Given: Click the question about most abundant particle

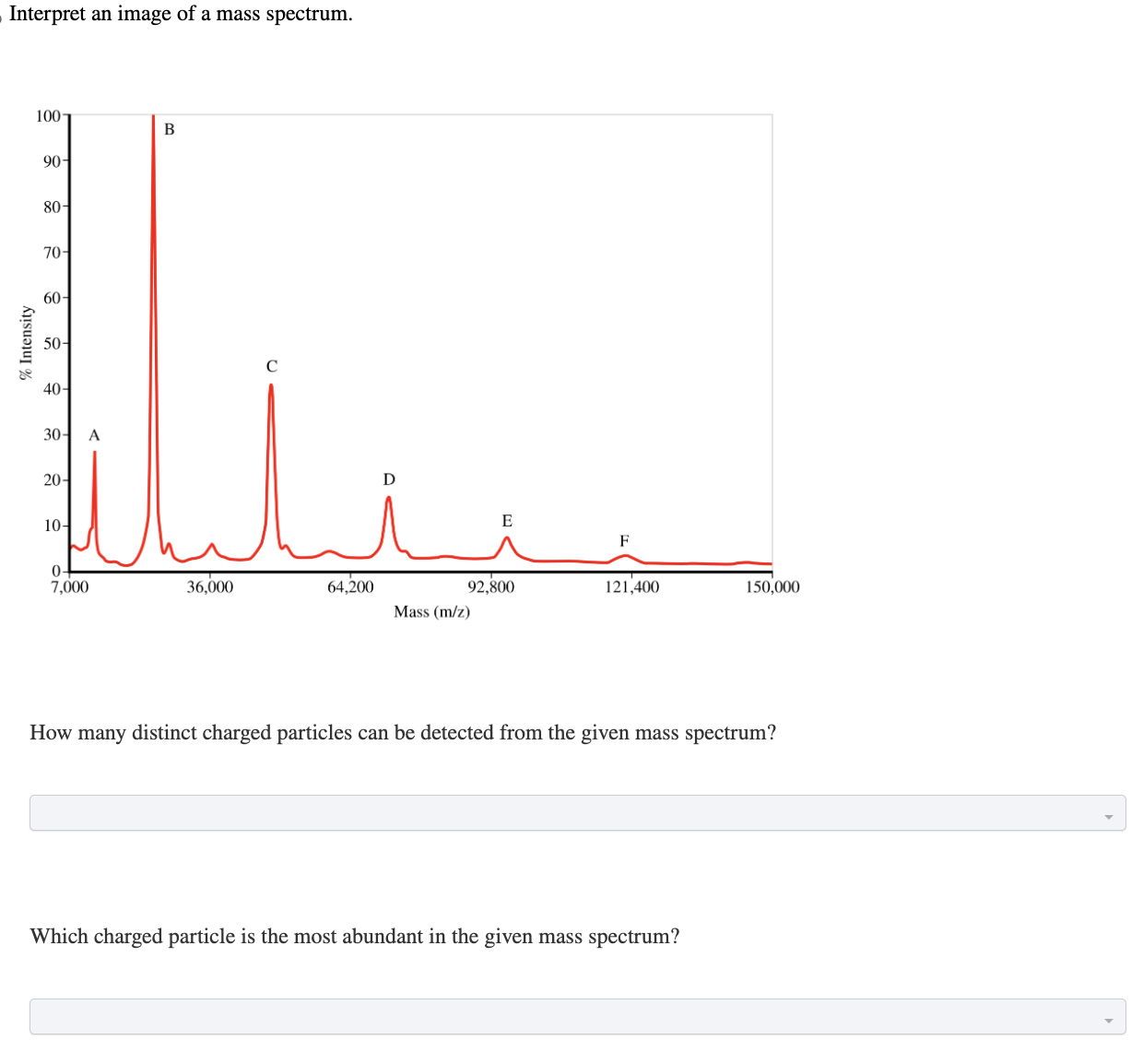Looking at the screenshot, I should coord(355,937).
